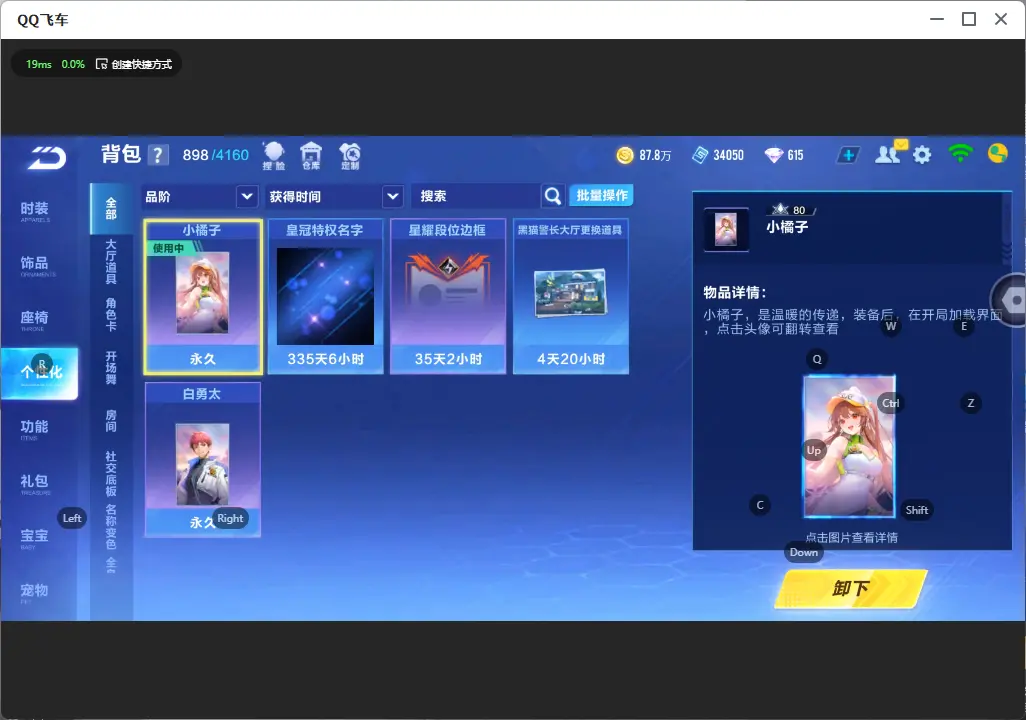Click the large 小橘子 preview image

click(849, 446)
